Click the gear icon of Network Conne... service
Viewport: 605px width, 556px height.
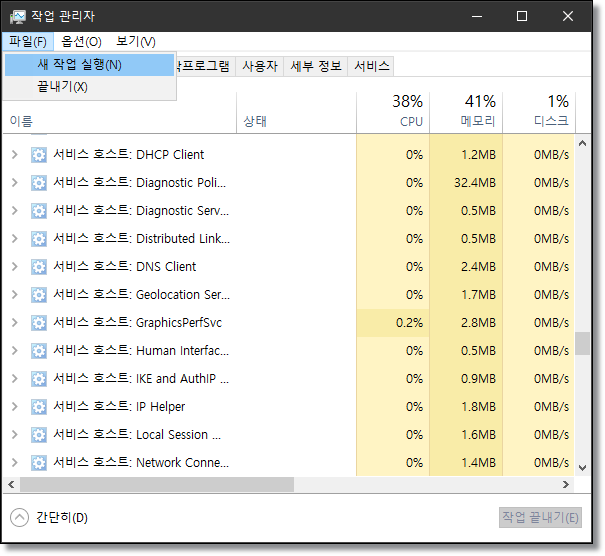click(39, 463)
